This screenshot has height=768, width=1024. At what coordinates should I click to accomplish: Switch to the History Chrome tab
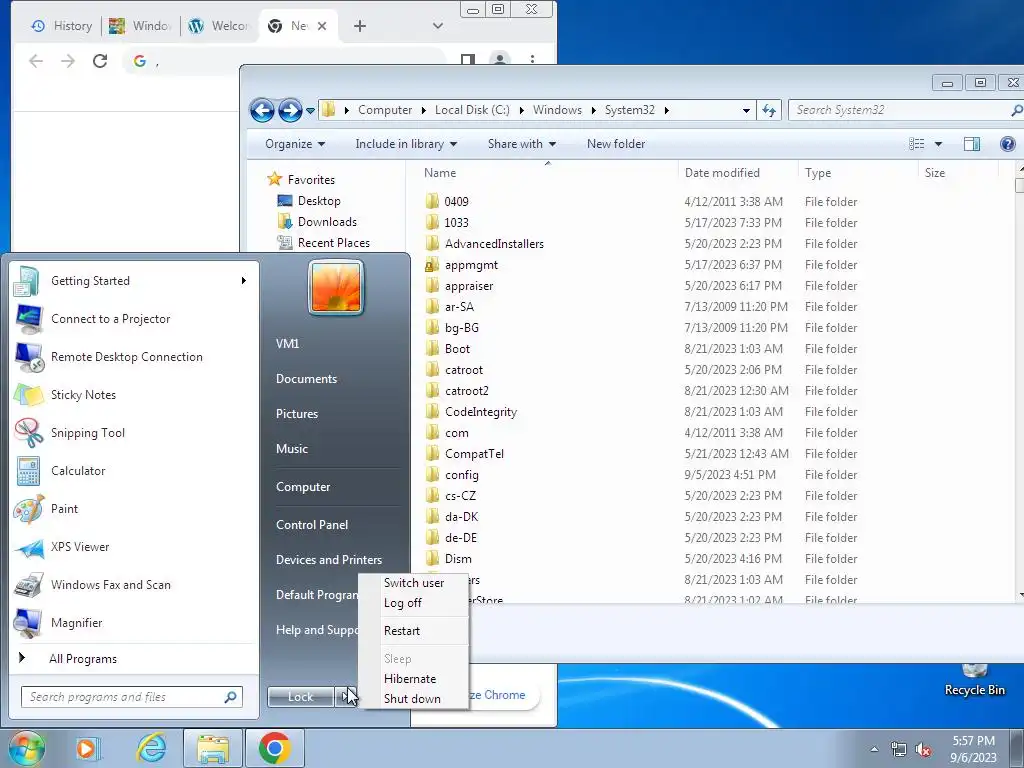61,26
